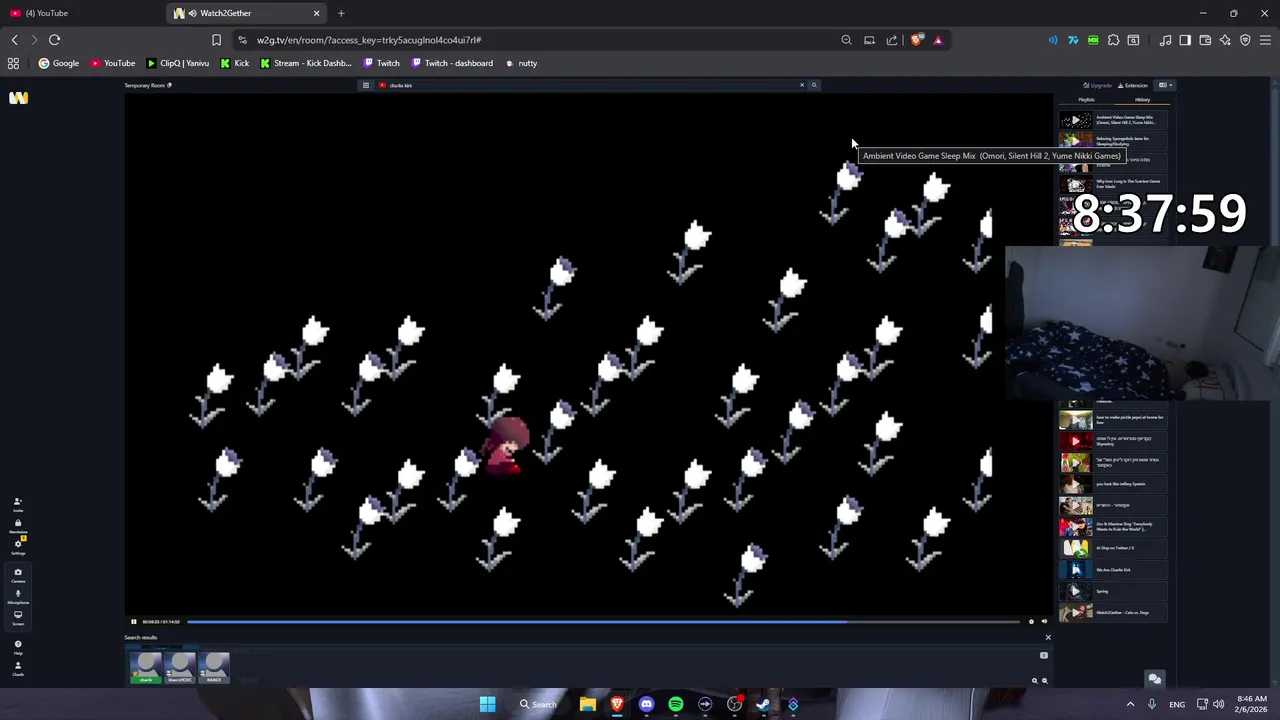
Task: Open Windows Start menu
Action: (x=487, y=704)
